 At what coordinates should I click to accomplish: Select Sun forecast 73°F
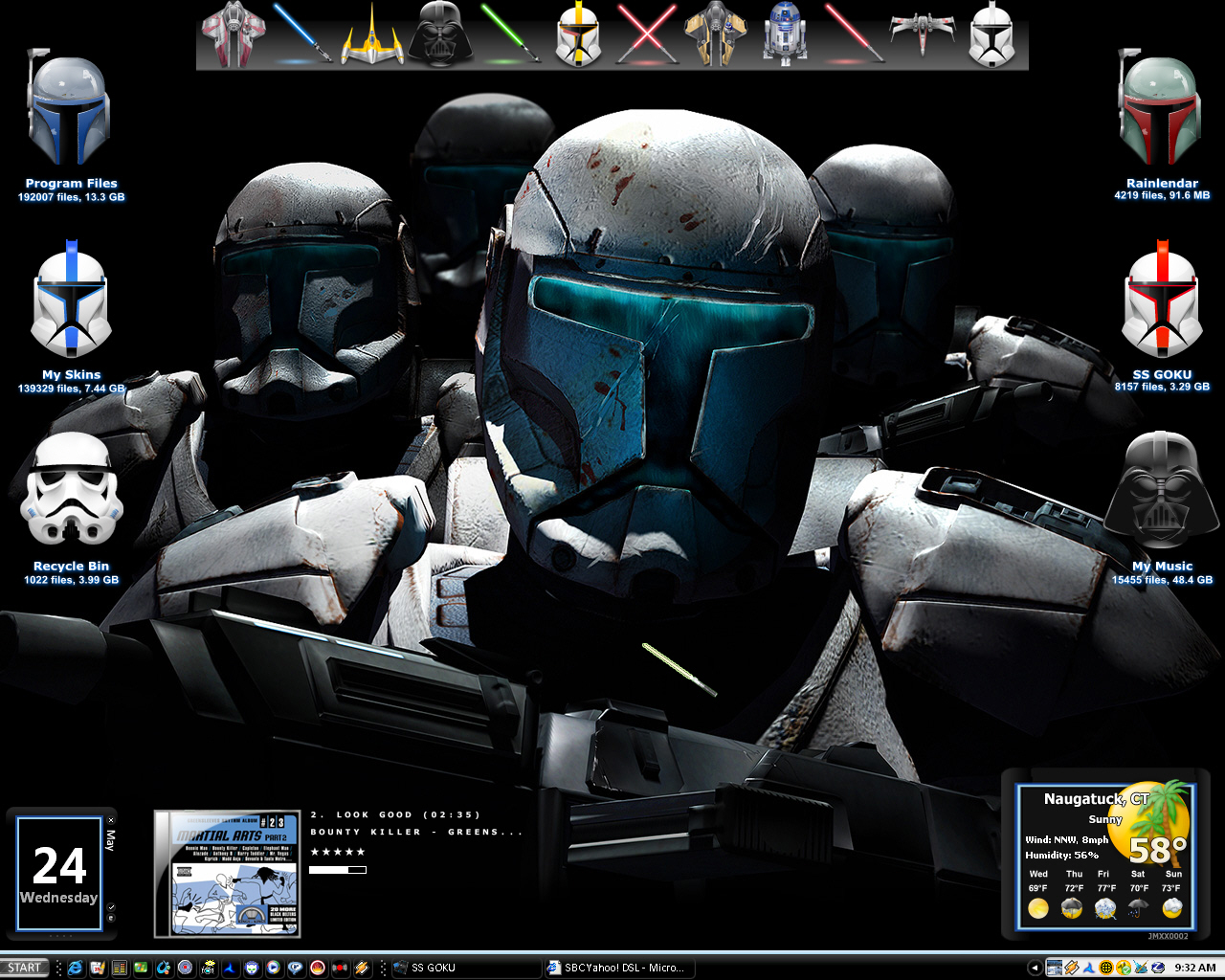1172,896
